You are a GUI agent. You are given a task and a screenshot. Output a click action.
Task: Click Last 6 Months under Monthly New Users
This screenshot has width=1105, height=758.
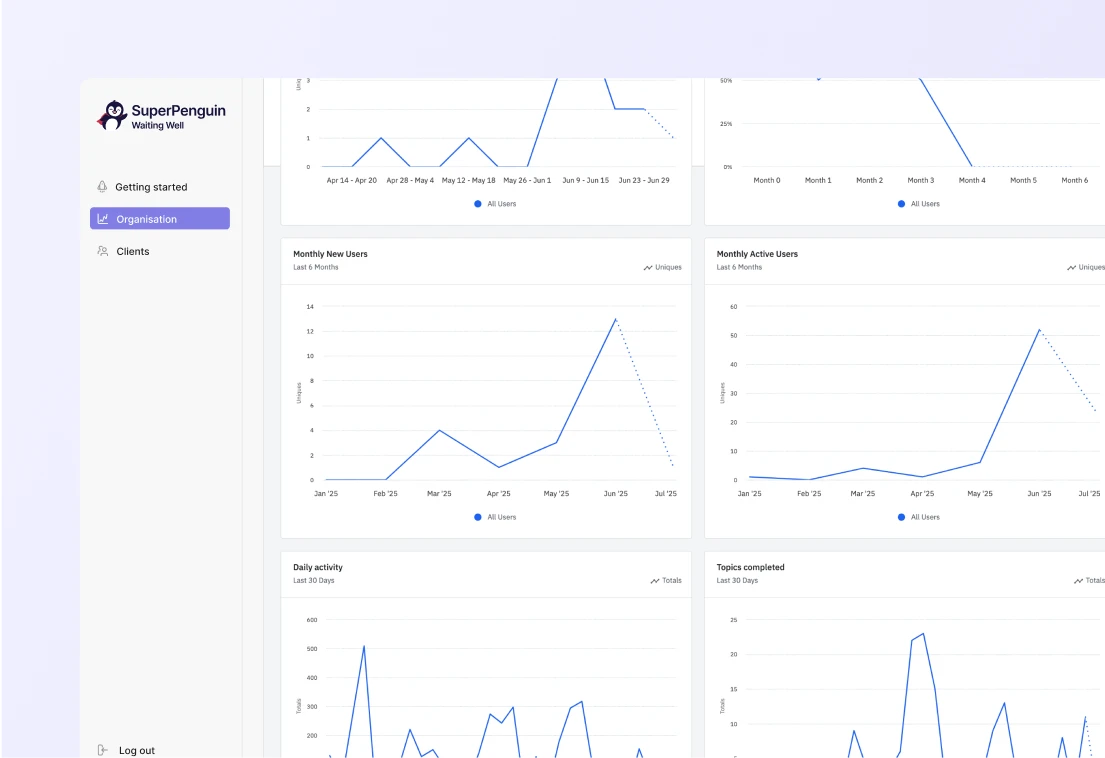[x=316, y=267]
